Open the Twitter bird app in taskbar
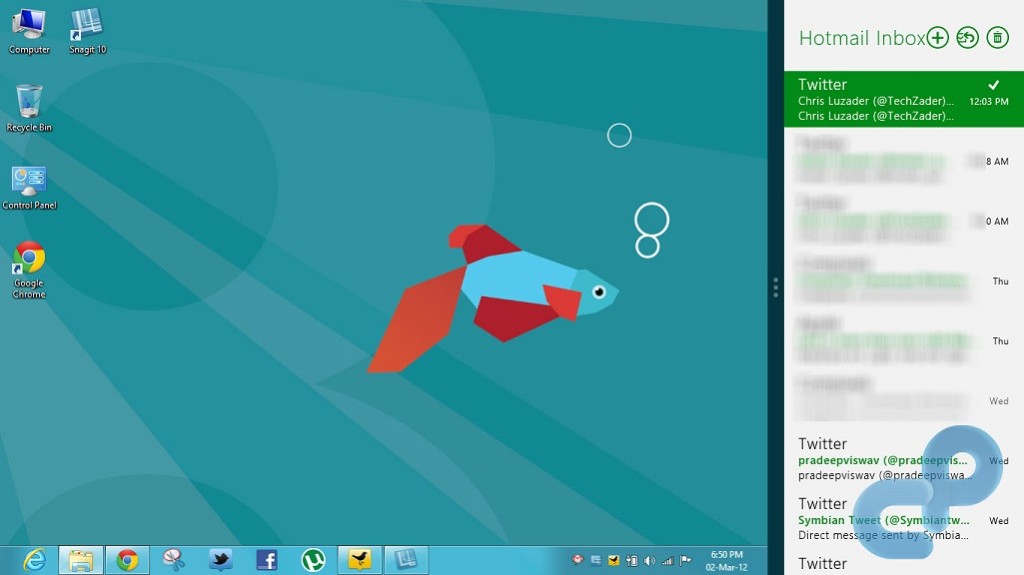Screen dimensions: 1024x575 (x=221, y=560)
